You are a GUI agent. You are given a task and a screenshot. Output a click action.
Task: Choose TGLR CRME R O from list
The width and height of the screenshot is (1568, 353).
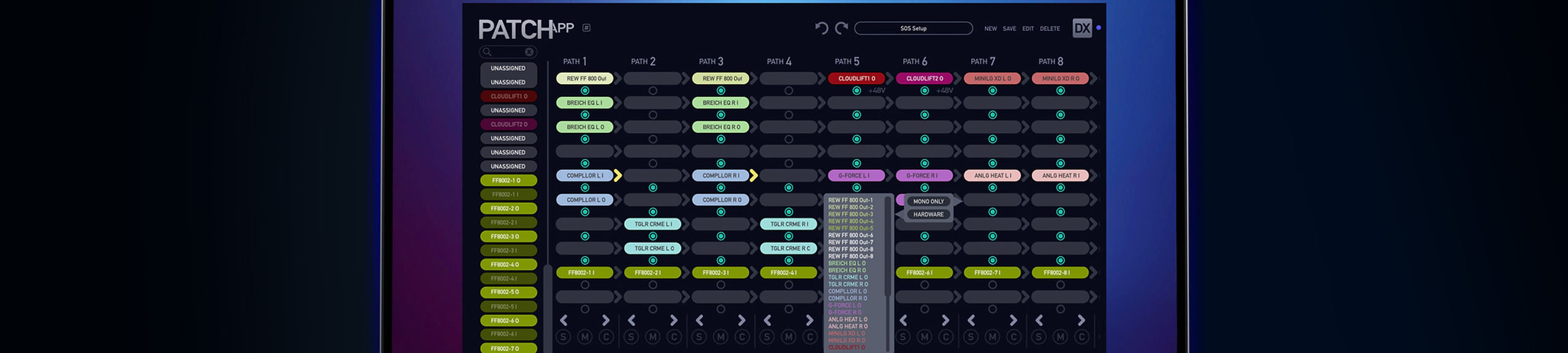(848, 284)
